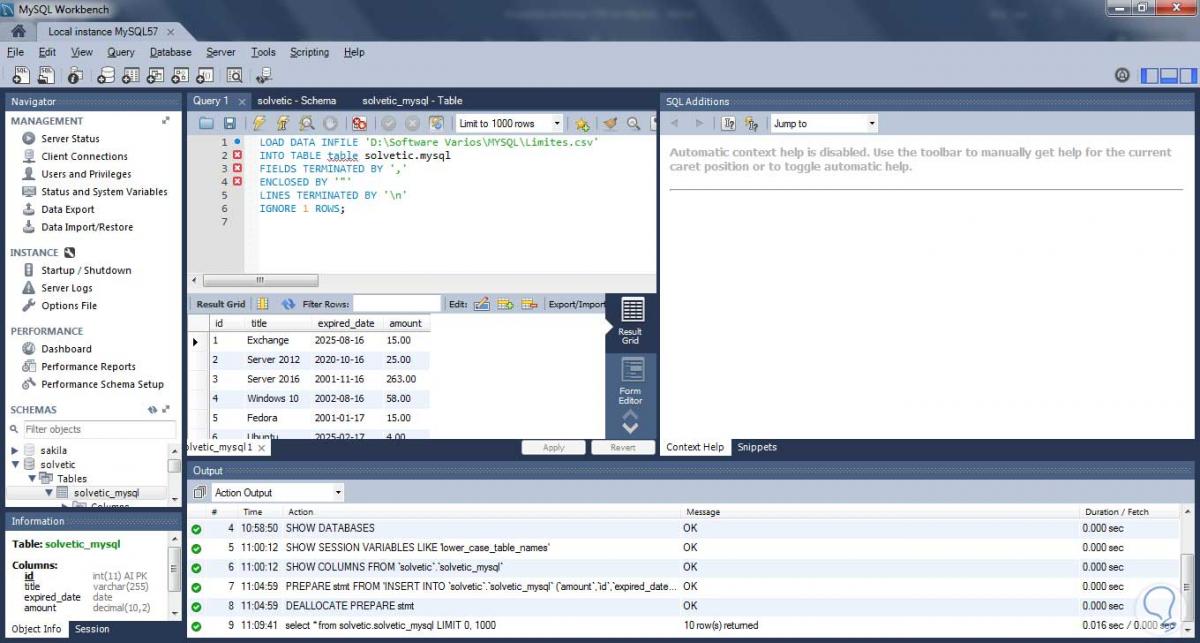Collapse the solvetic_mysql table node

point(48,493)
